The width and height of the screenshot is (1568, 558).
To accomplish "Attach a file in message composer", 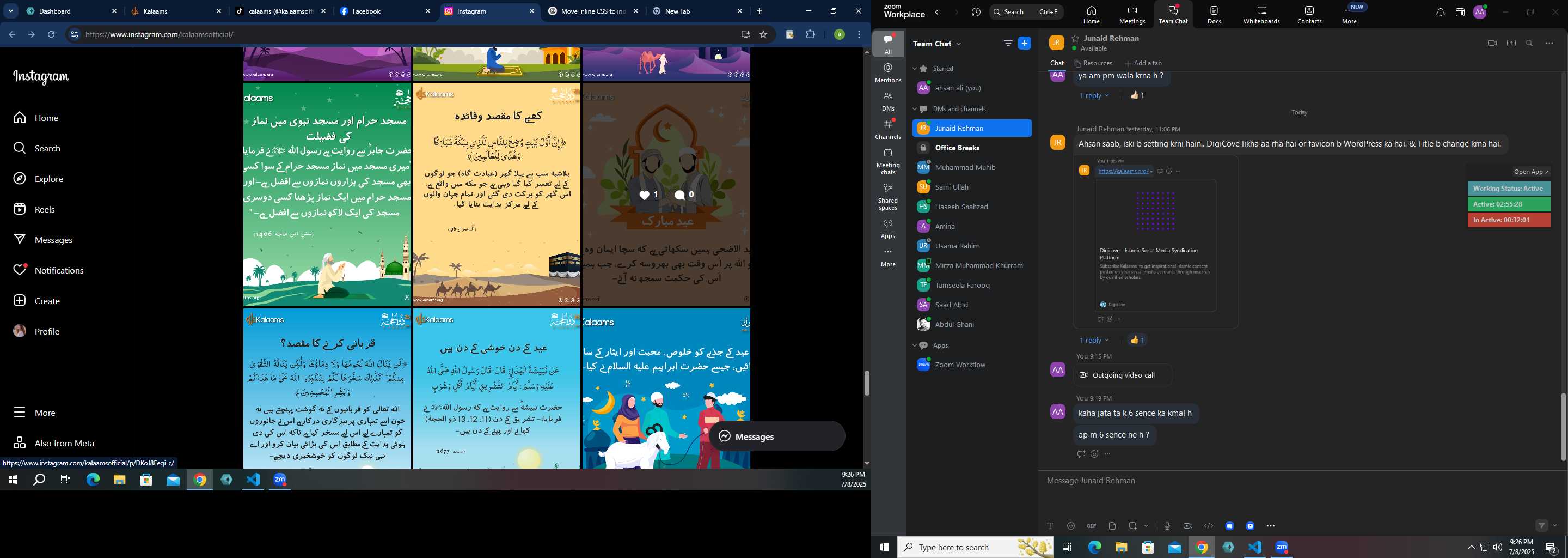I will pos(1112,526).
